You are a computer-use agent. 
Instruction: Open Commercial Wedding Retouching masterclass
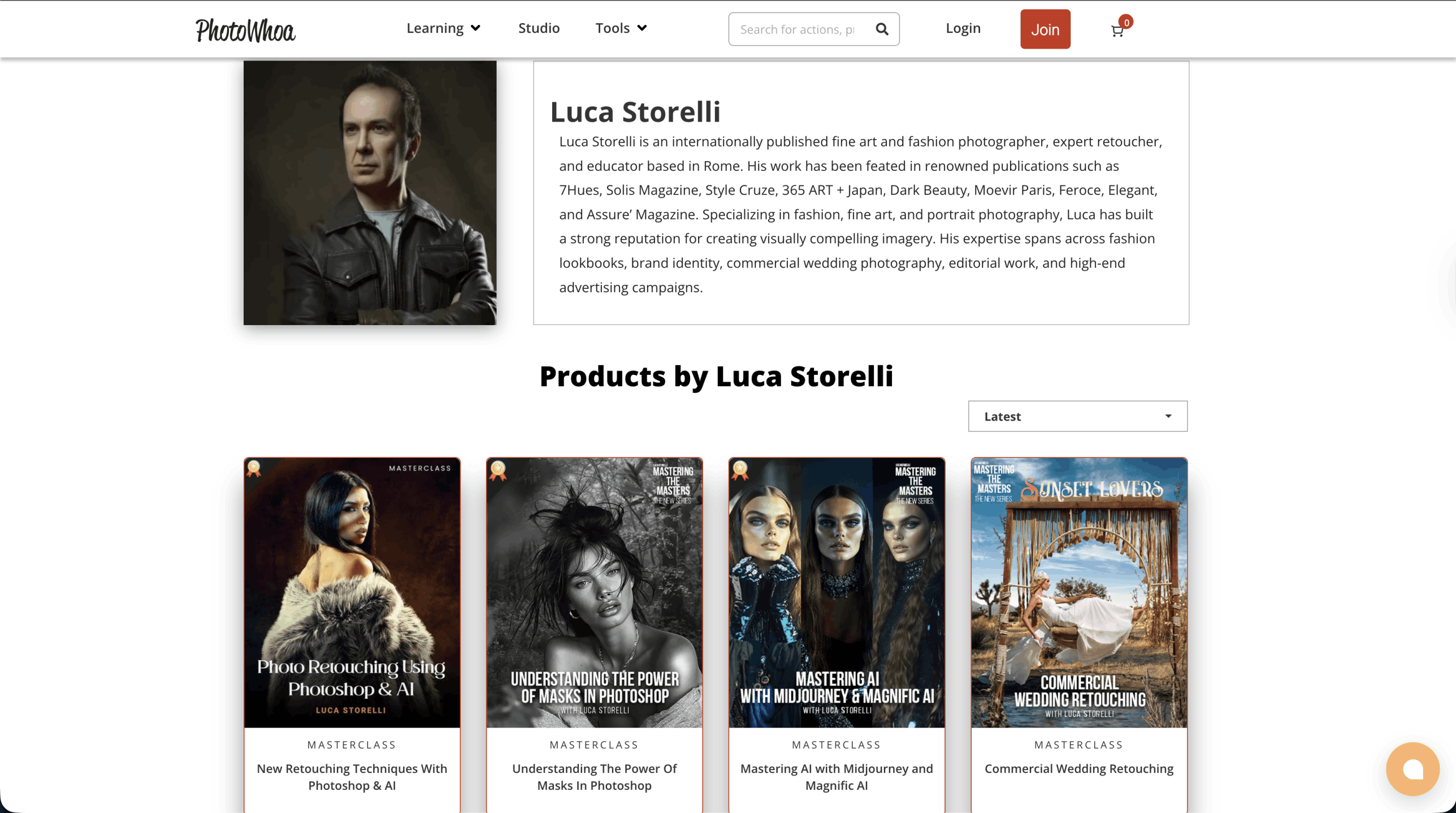[1078, 769]
